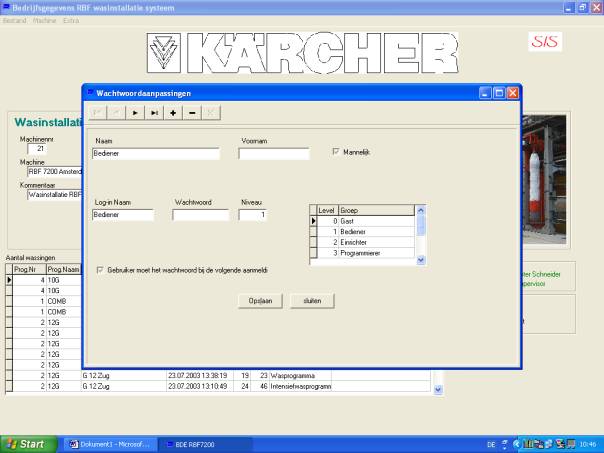Click the Kommentaar field in main window
Image resolution: width=604 pixels, height=453 pixels.
pyautogui.click(x=55, y=195)
